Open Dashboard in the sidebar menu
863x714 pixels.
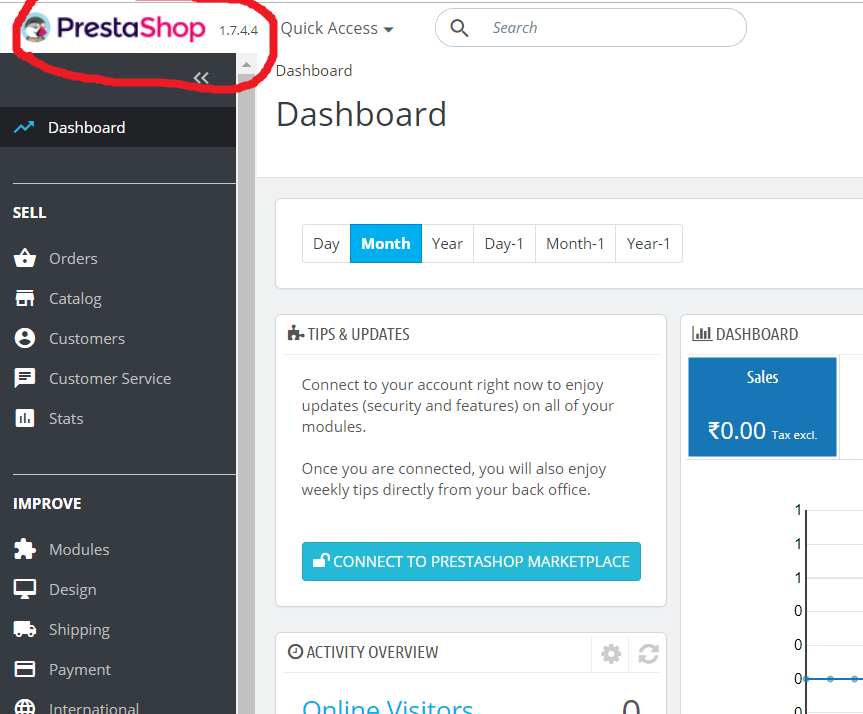coord(118,127)
